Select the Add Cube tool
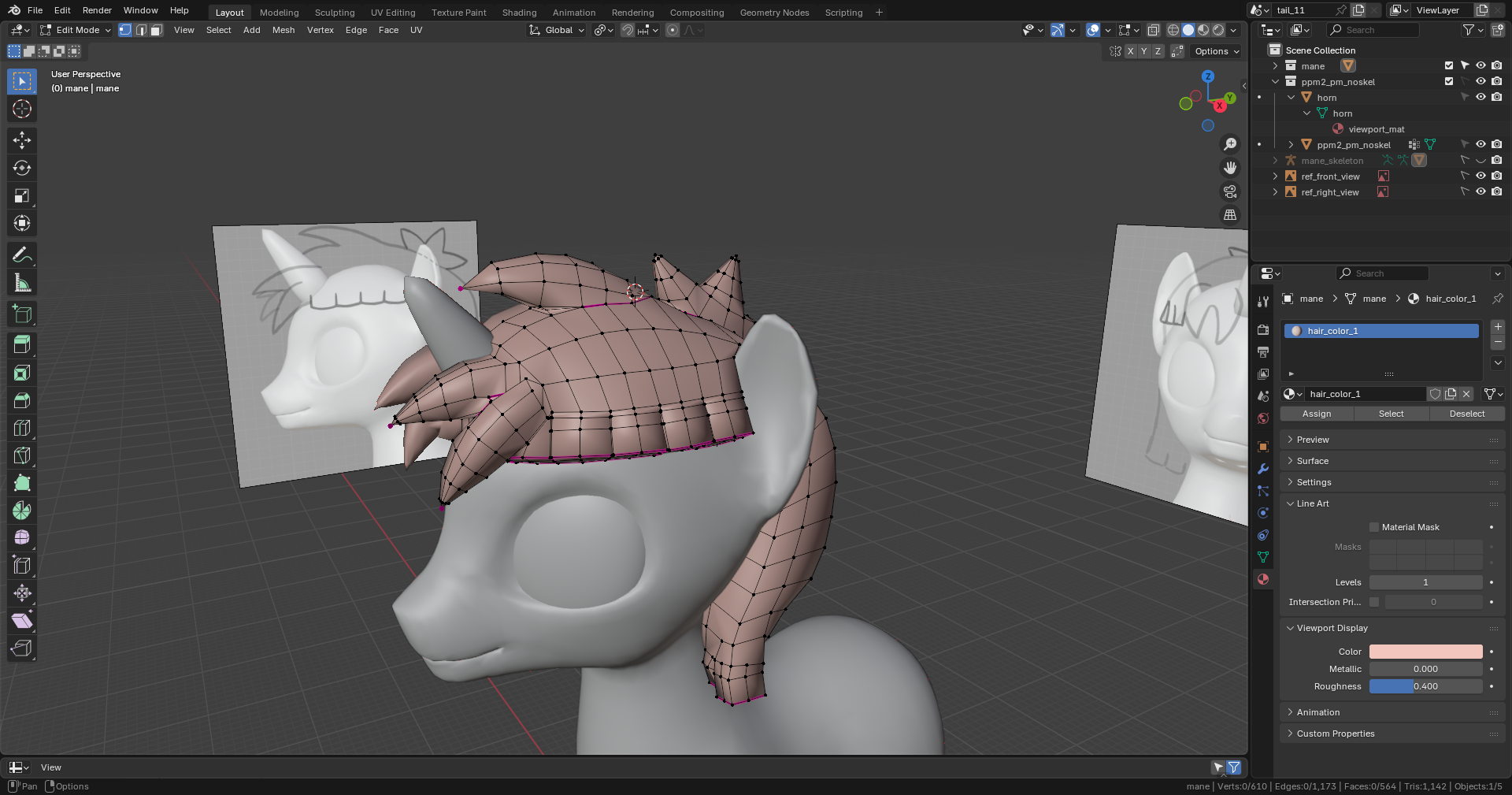The image size is (1512, 795). click(x=22, y=314)
